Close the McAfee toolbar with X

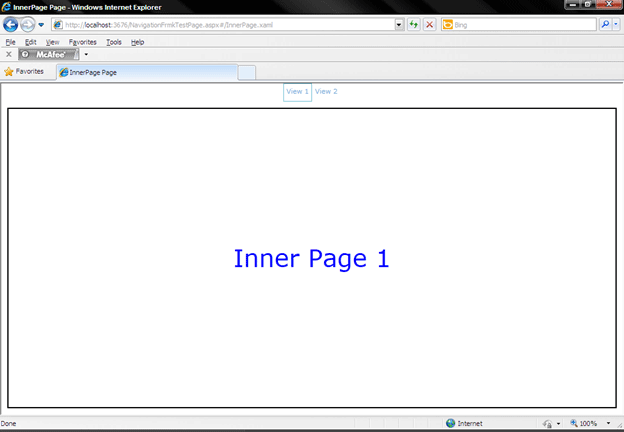coord(9,54)
